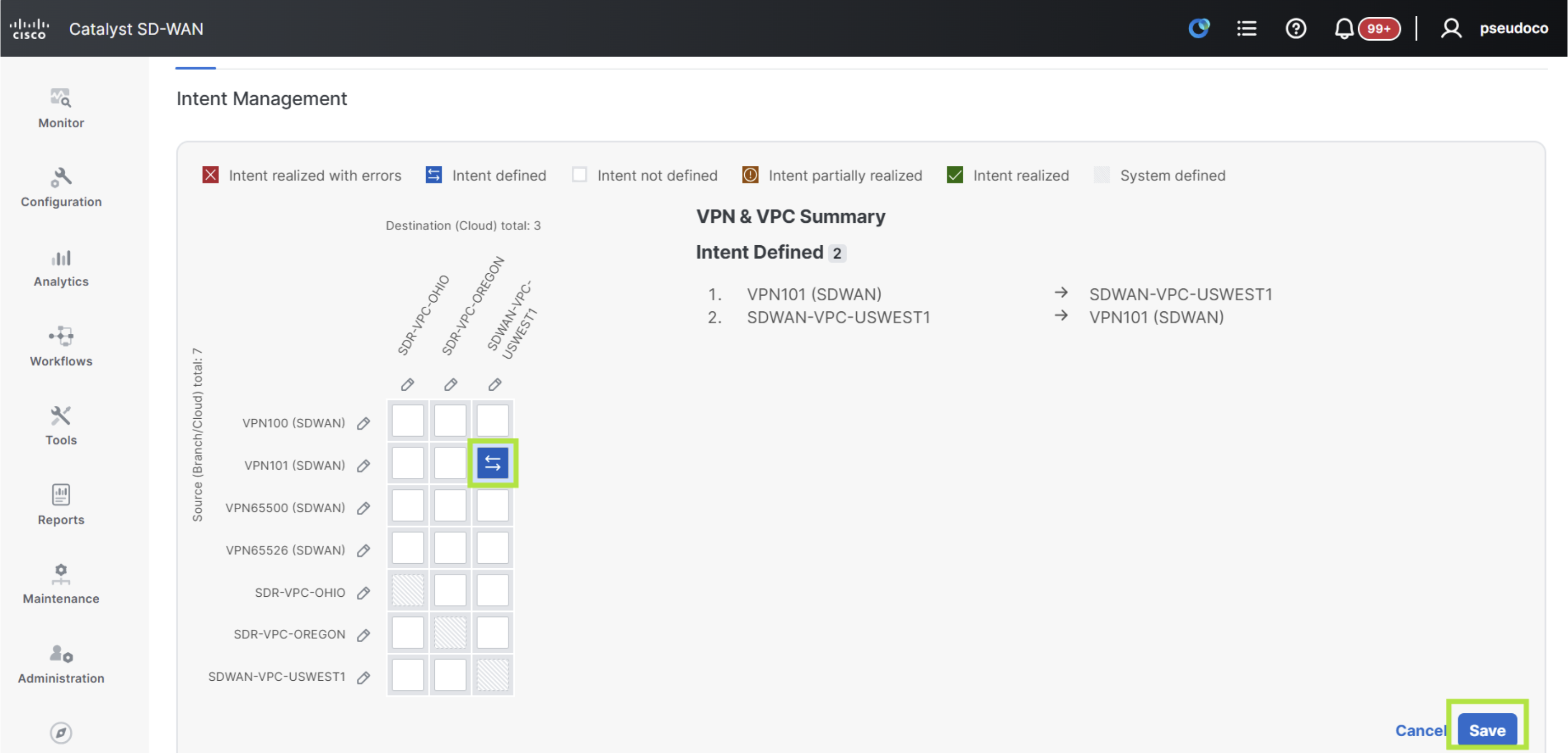Image resolution: width=1568 pixels, height=754 pixels.
Task: Click second summary entry SDWAN-VPC-USWEST1
Action: pos(839,317)
